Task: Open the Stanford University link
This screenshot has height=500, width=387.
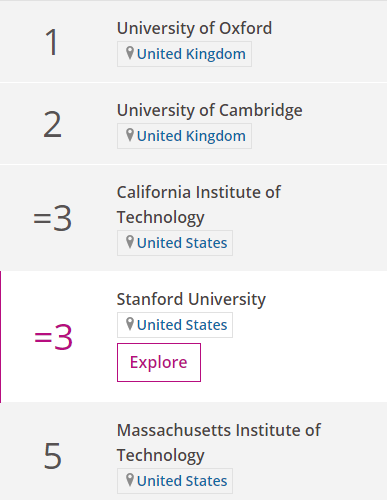Action: point(191,299)
